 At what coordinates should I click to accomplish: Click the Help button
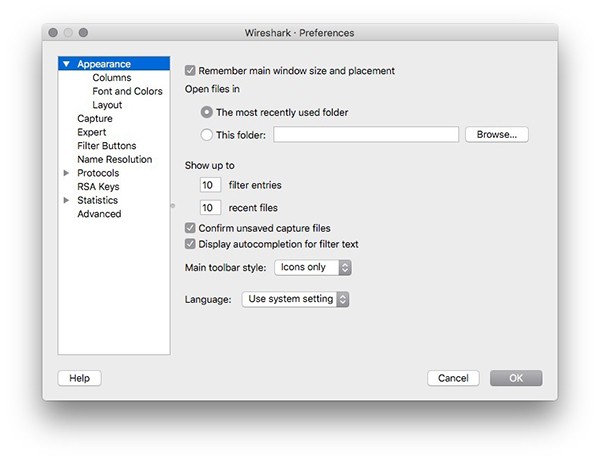point(80,378)
